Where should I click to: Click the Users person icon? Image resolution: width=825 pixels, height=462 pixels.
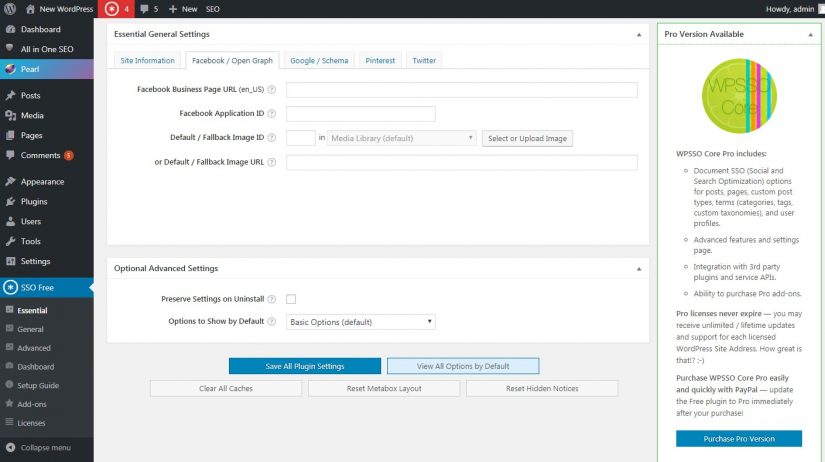tap(10, 222)
